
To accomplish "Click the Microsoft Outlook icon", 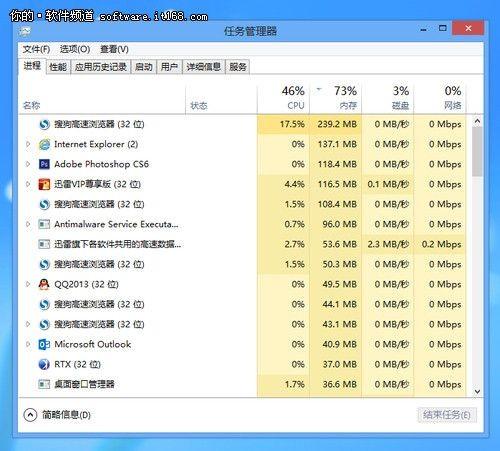I will pyautogui.click(x=44, y=344).
